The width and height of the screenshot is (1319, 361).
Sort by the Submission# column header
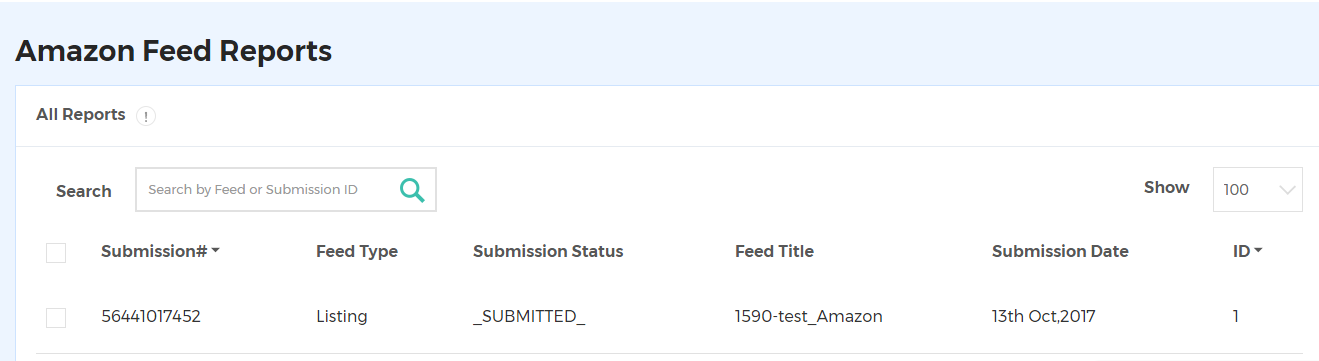point(154,252)
